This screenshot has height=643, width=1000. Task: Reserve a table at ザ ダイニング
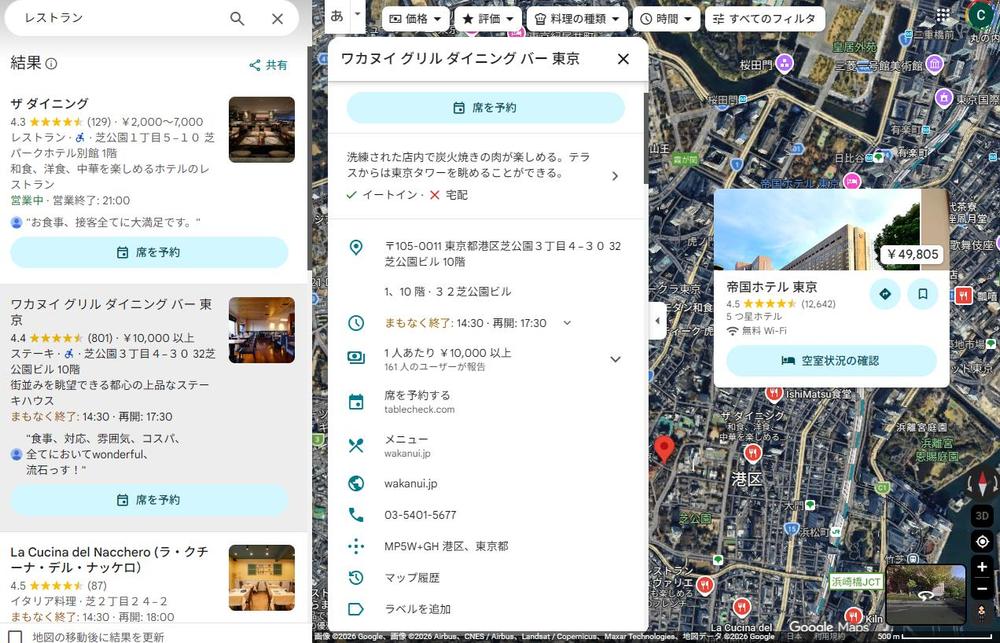coord(149,253)
